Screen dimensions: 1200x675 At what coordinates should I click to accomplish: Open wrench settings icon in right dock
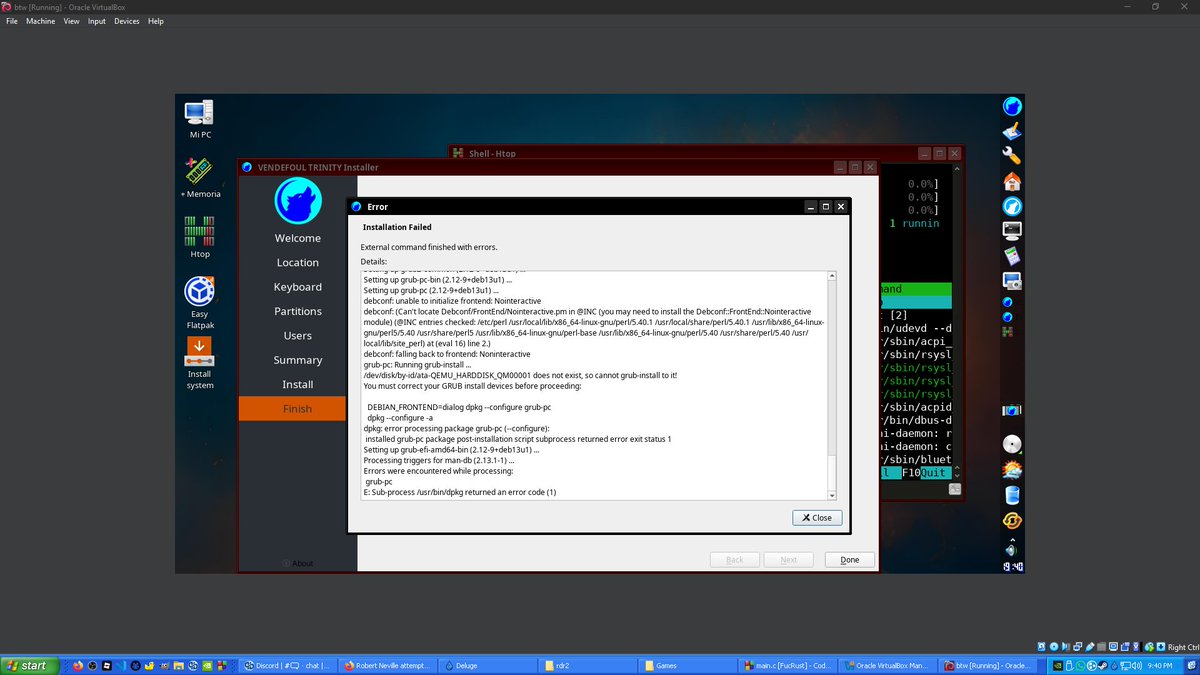[x=1012, y=156]
